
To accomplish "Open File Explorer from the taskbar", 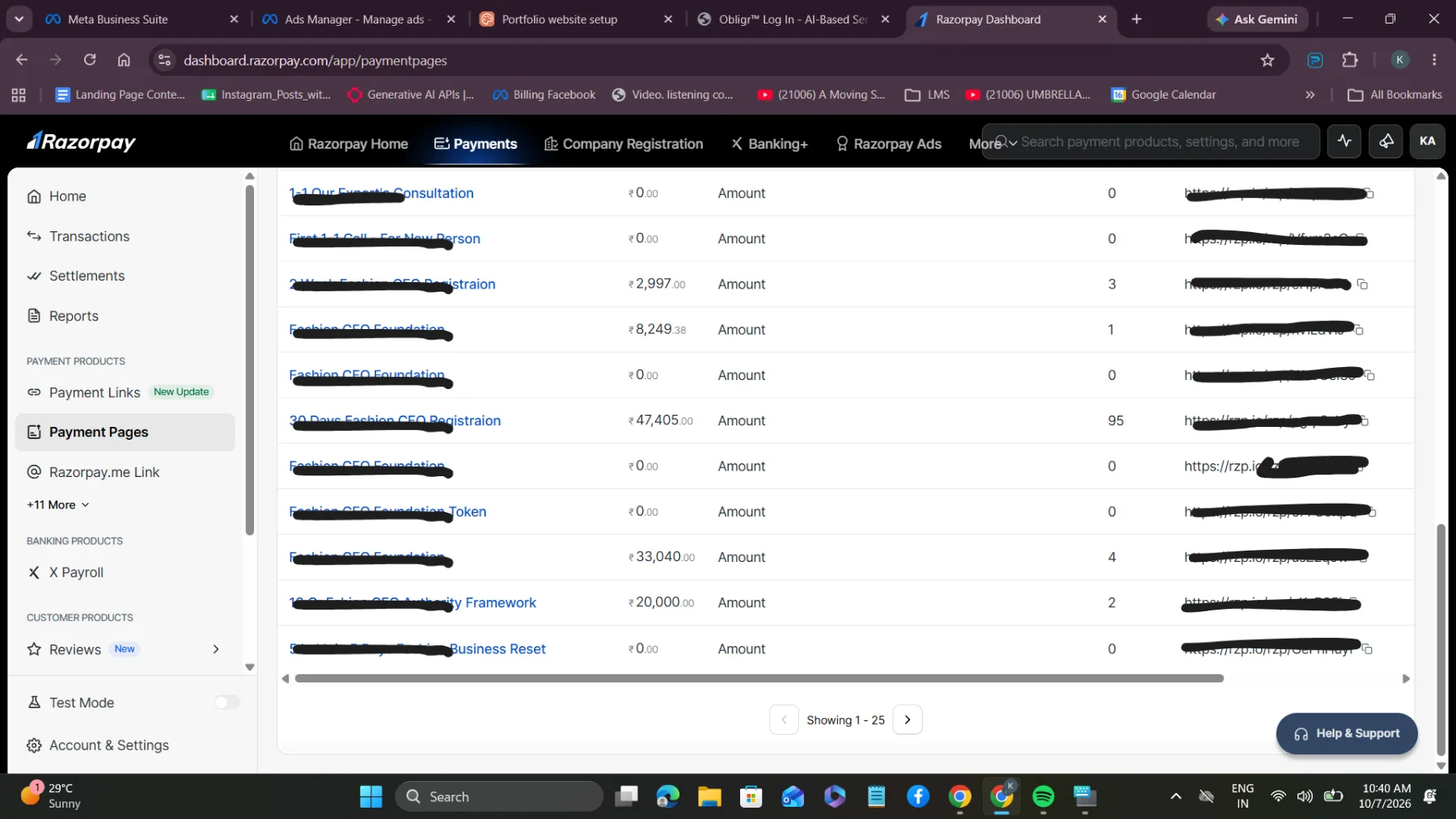I will pyautogui.click(x=709, y=797).
